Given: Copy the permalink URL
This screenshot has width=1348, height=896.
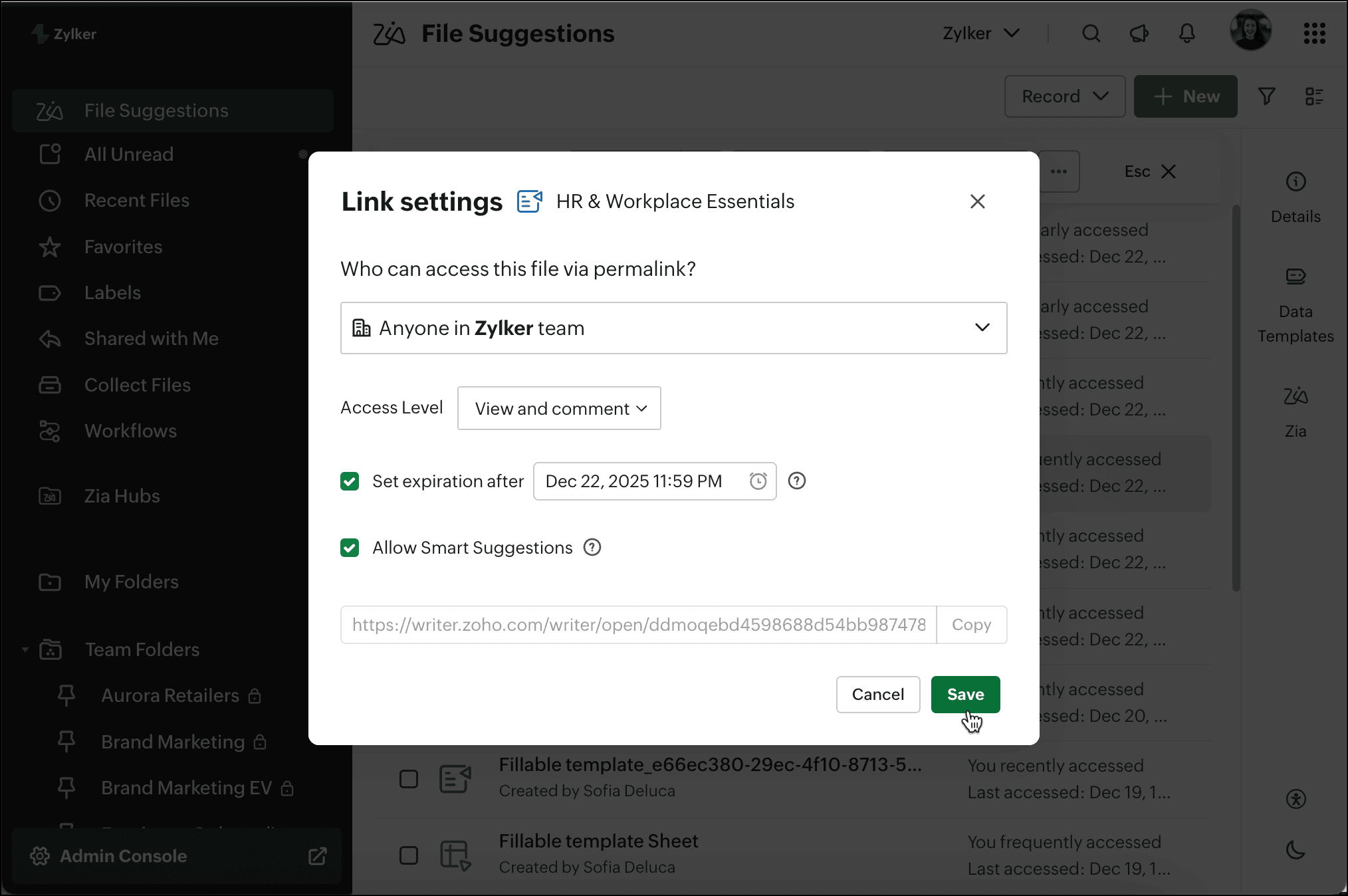Looking at the screenshot, I should pyautogui.click(x=971, y=625).
